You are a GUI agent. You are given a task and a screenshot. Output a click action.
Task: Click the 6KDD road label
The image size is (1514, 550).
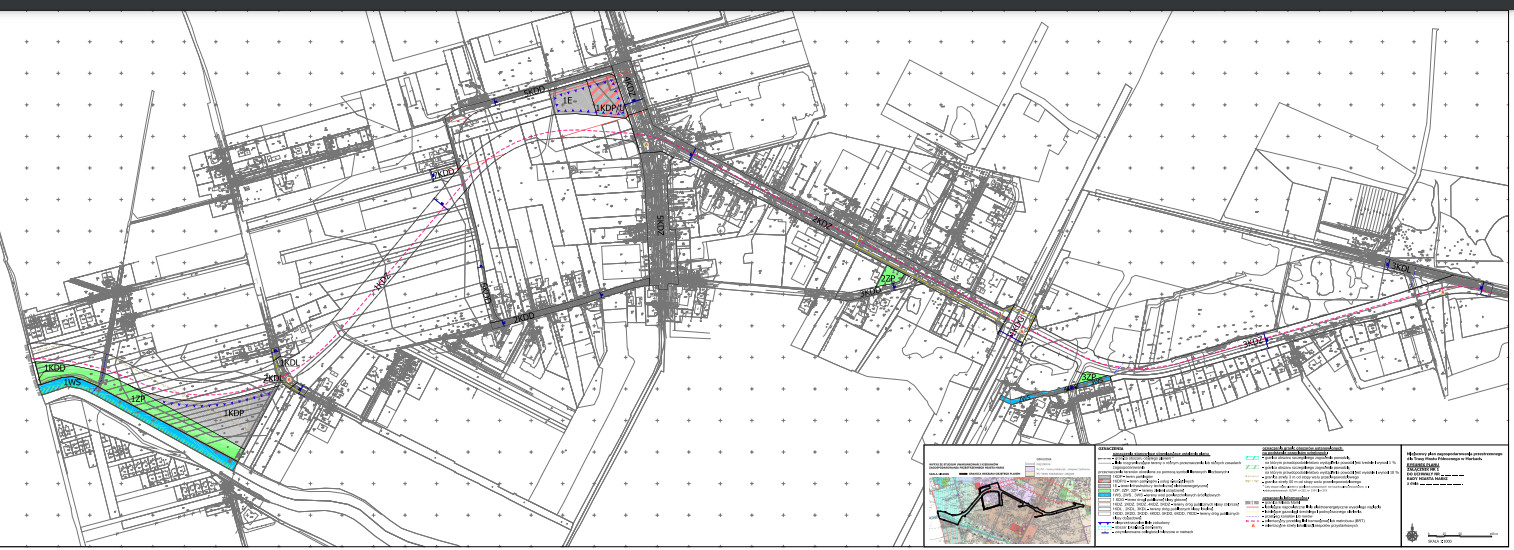(x=486, y=292)
